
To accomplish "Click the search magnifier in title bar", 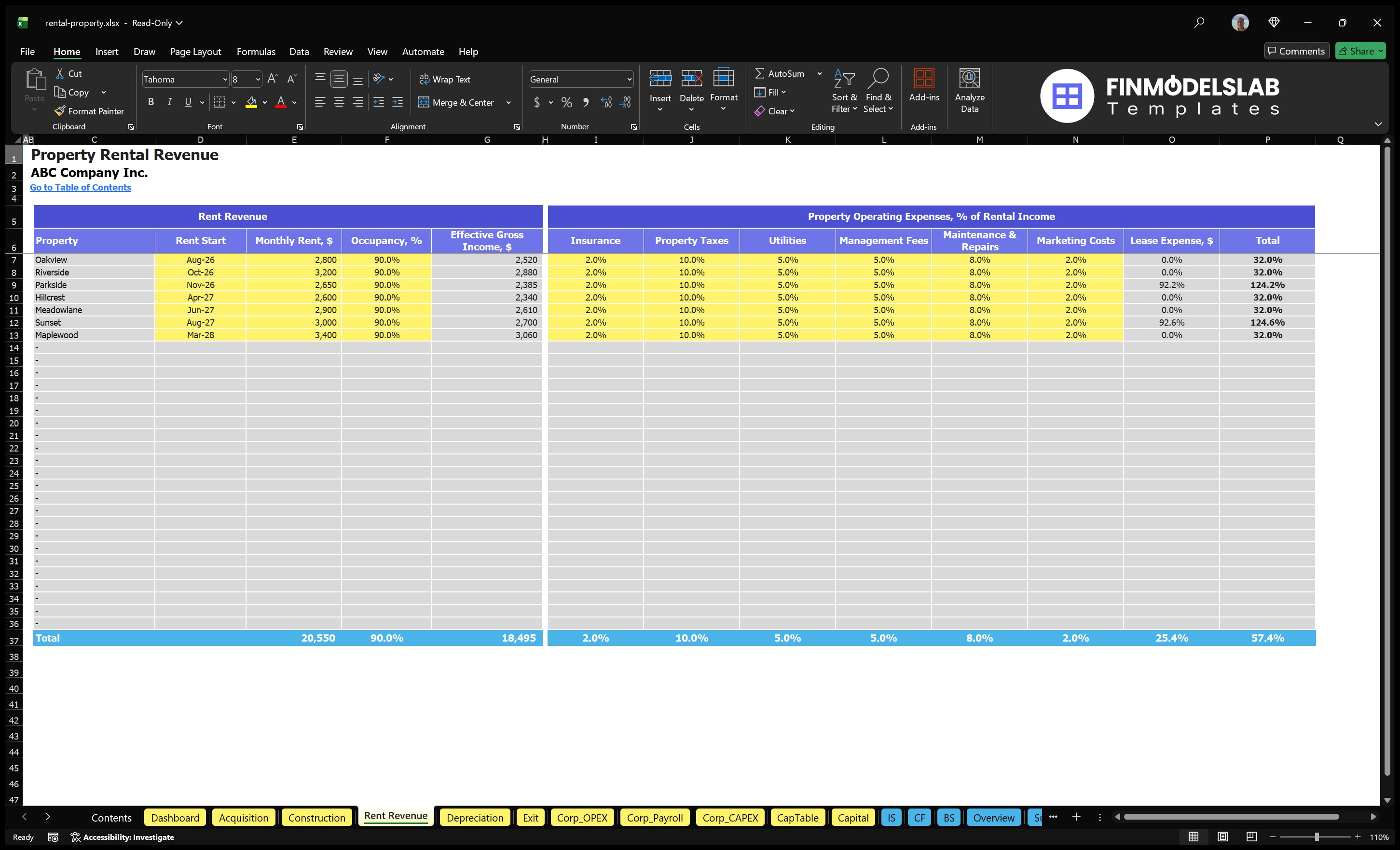I will (1199, 23).
